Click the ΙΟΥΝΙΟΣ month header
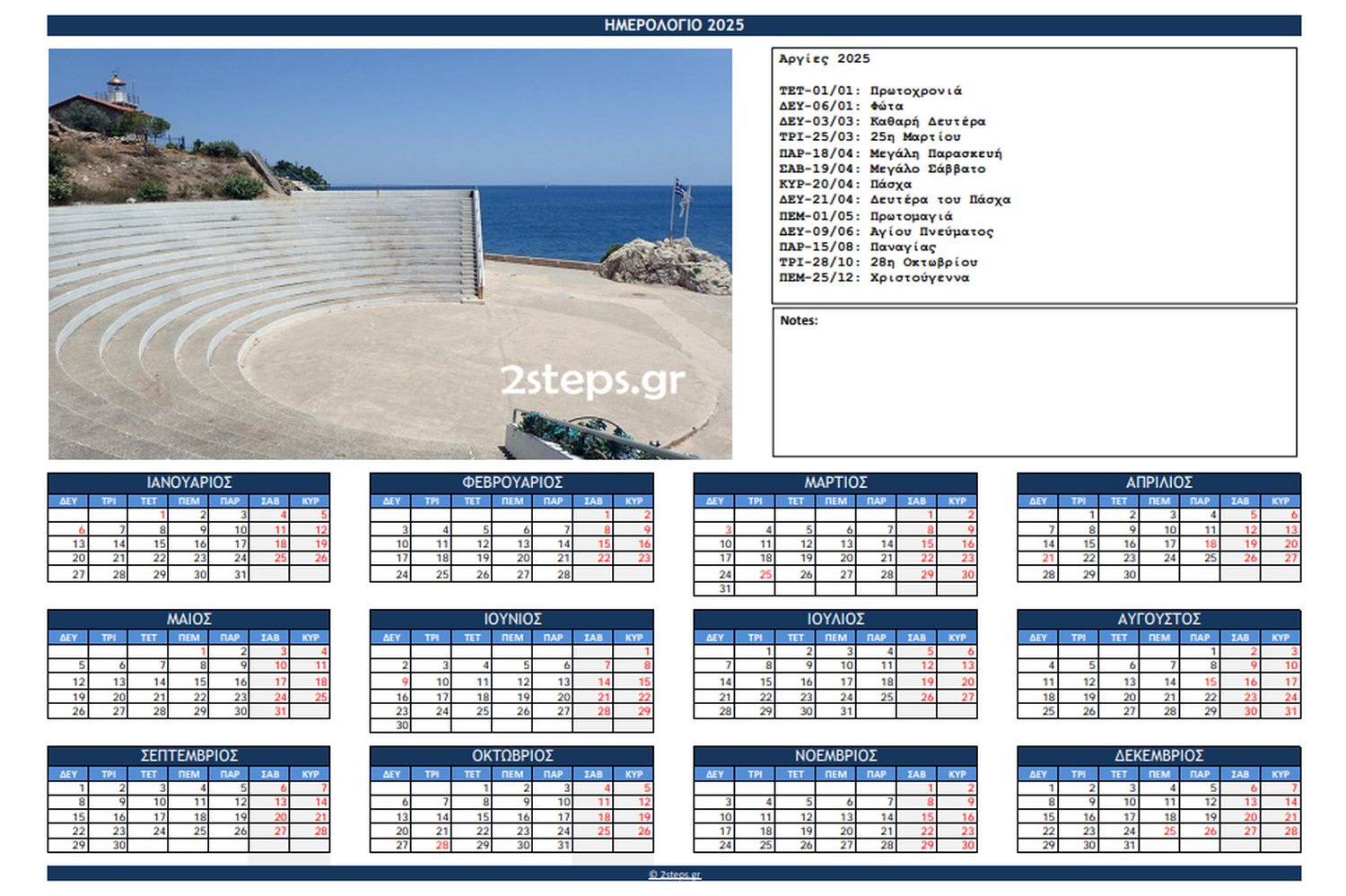1346x896 pixels. [512, 619]
